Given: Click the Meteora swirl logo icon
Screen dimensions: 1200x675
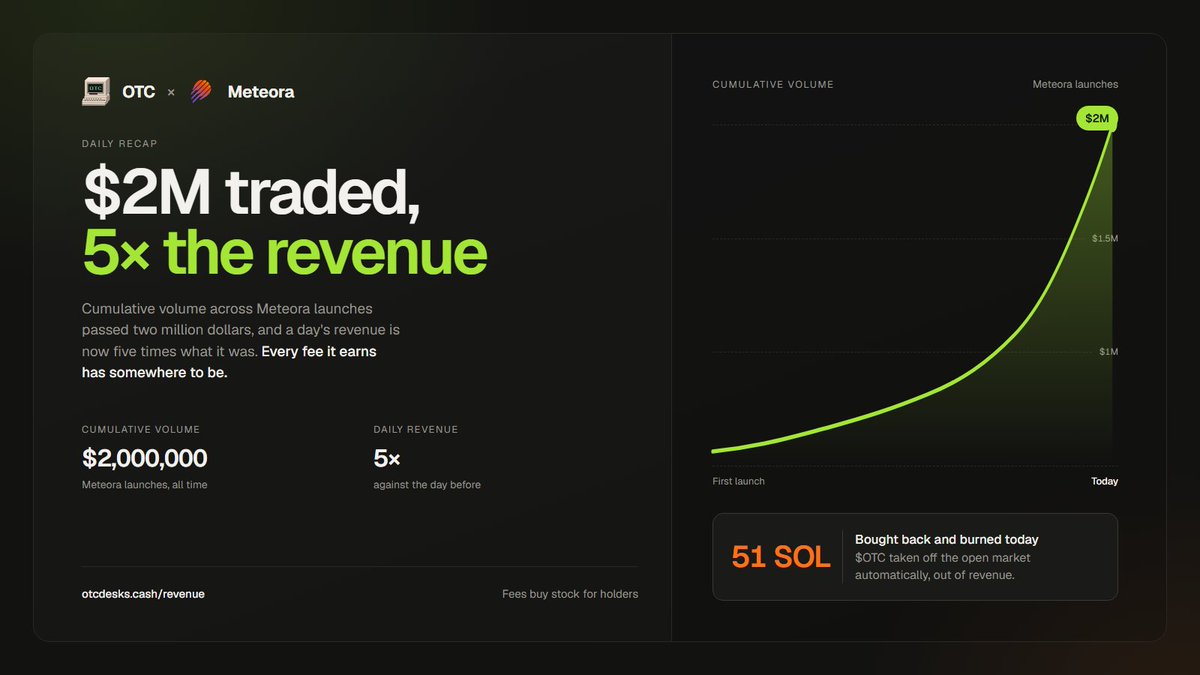Looking at the screenshot, I should (202, 92).
